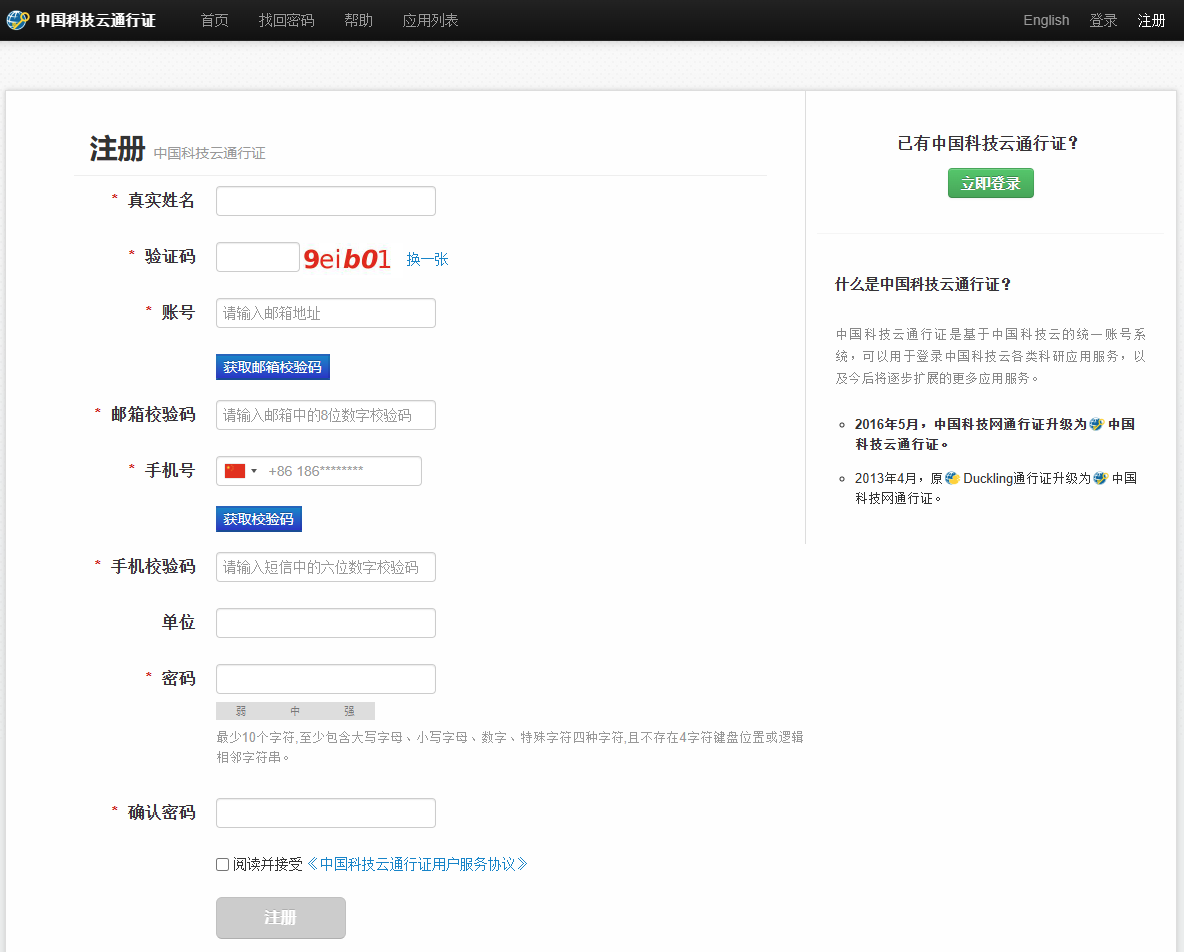Expand the phone country code dropdown

[x=253, y=471]
